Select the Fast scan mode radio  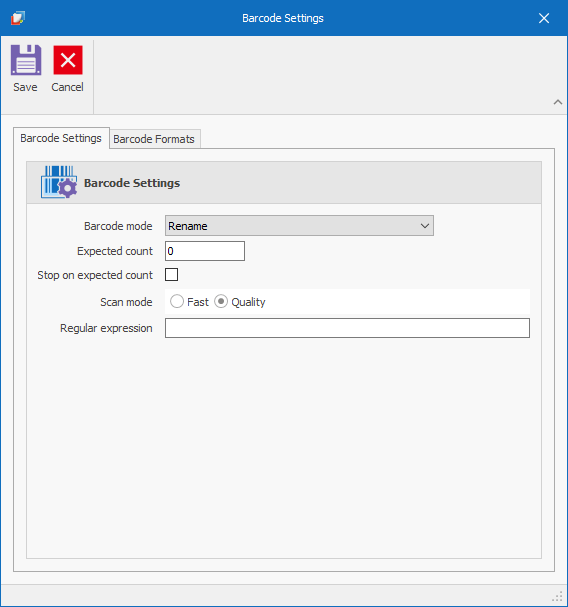tap(177, 302)
